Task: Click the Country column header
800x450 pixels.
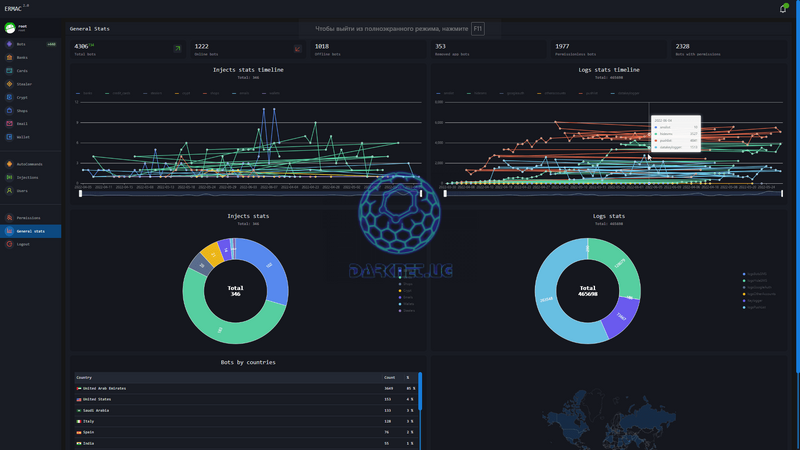Action: (84, 378)
